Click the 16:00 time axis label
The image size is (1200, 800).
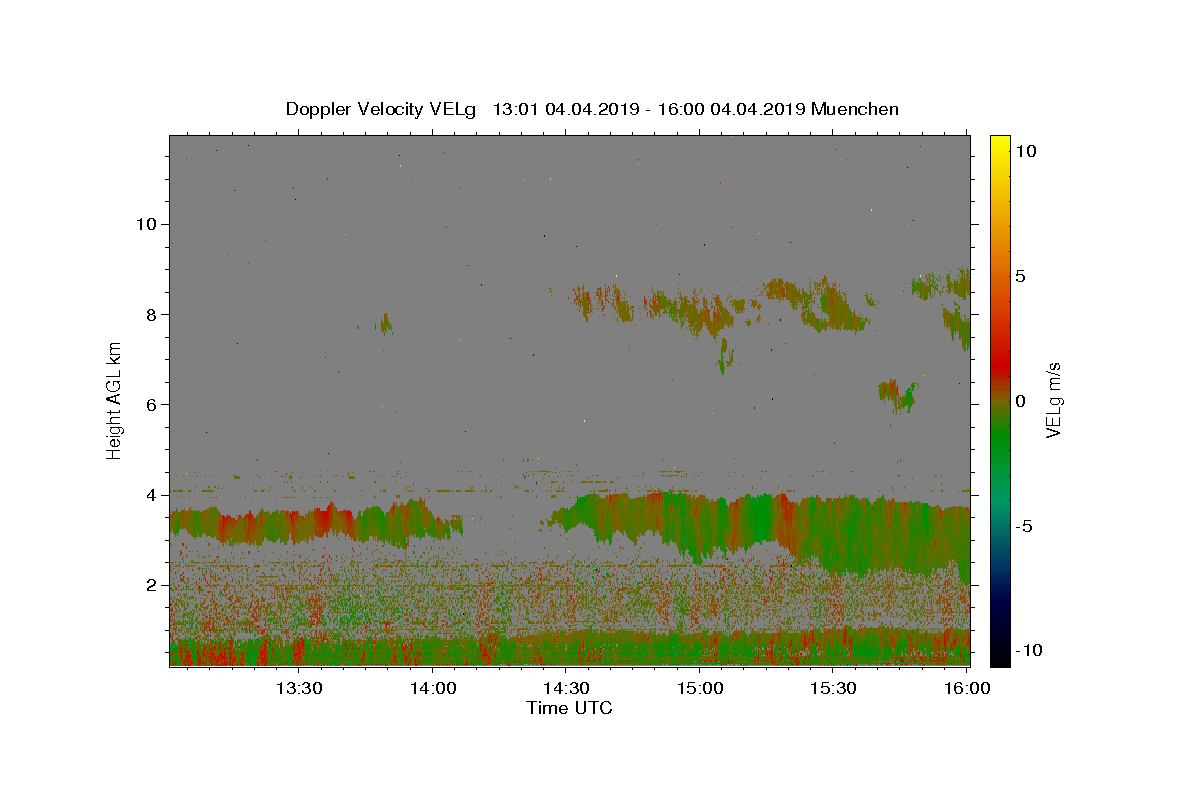point(968,688)
